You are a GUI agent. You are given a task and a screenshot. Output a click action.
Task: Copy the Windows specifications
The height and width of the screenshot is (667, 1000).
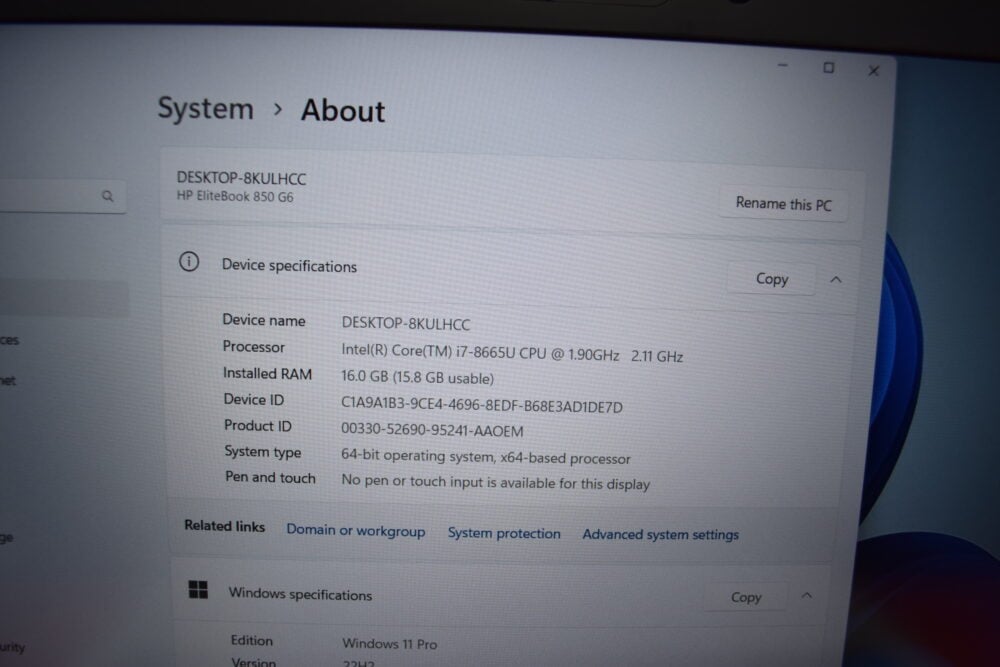point(746,597)
